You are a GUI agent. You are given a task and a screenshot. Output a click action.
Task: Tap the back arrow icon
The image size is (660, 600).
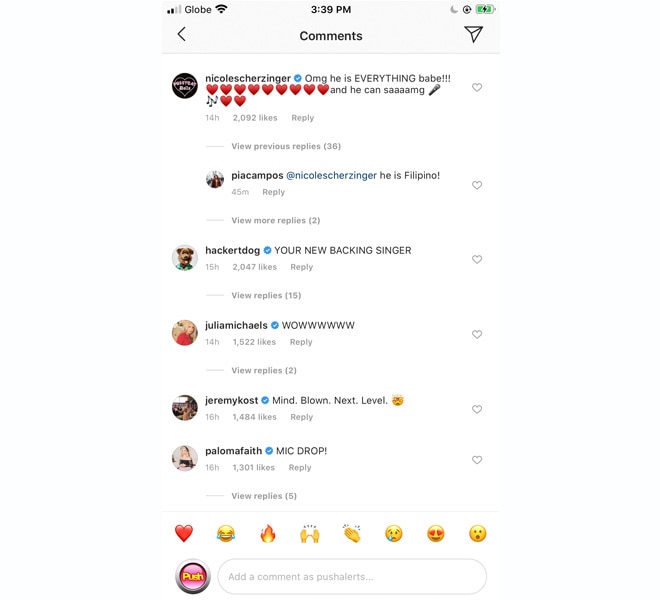(x=181, y=35)
